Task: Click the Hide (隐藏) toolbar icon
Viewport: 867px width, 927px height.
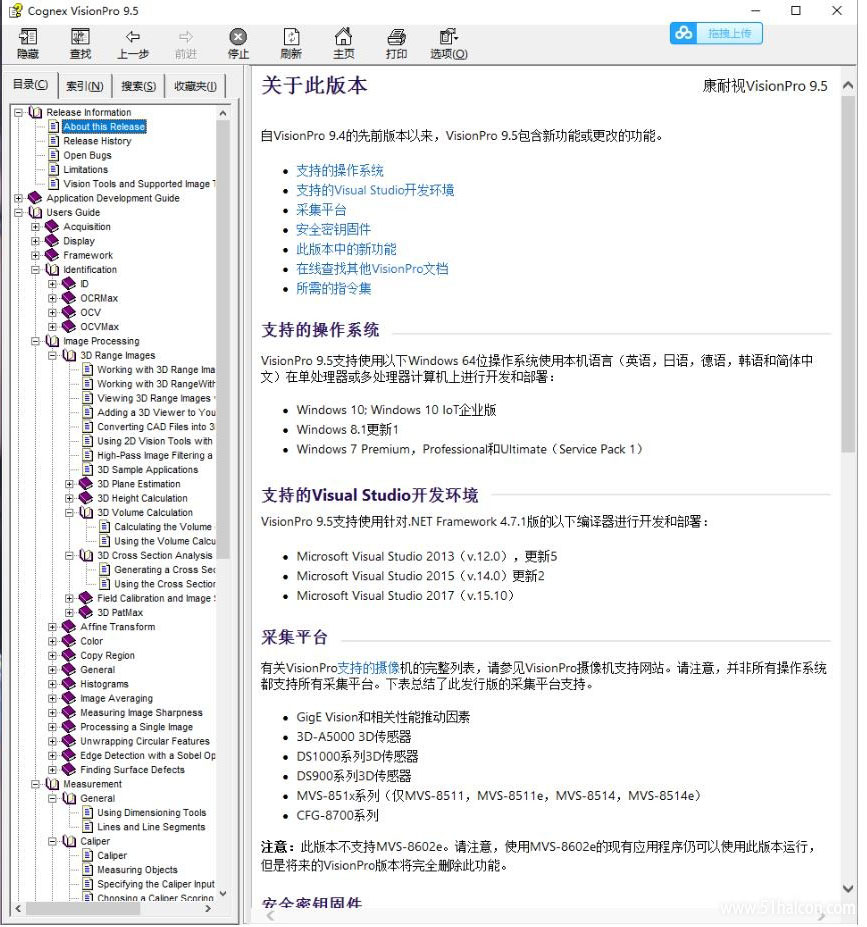Action: click(28, 37)
